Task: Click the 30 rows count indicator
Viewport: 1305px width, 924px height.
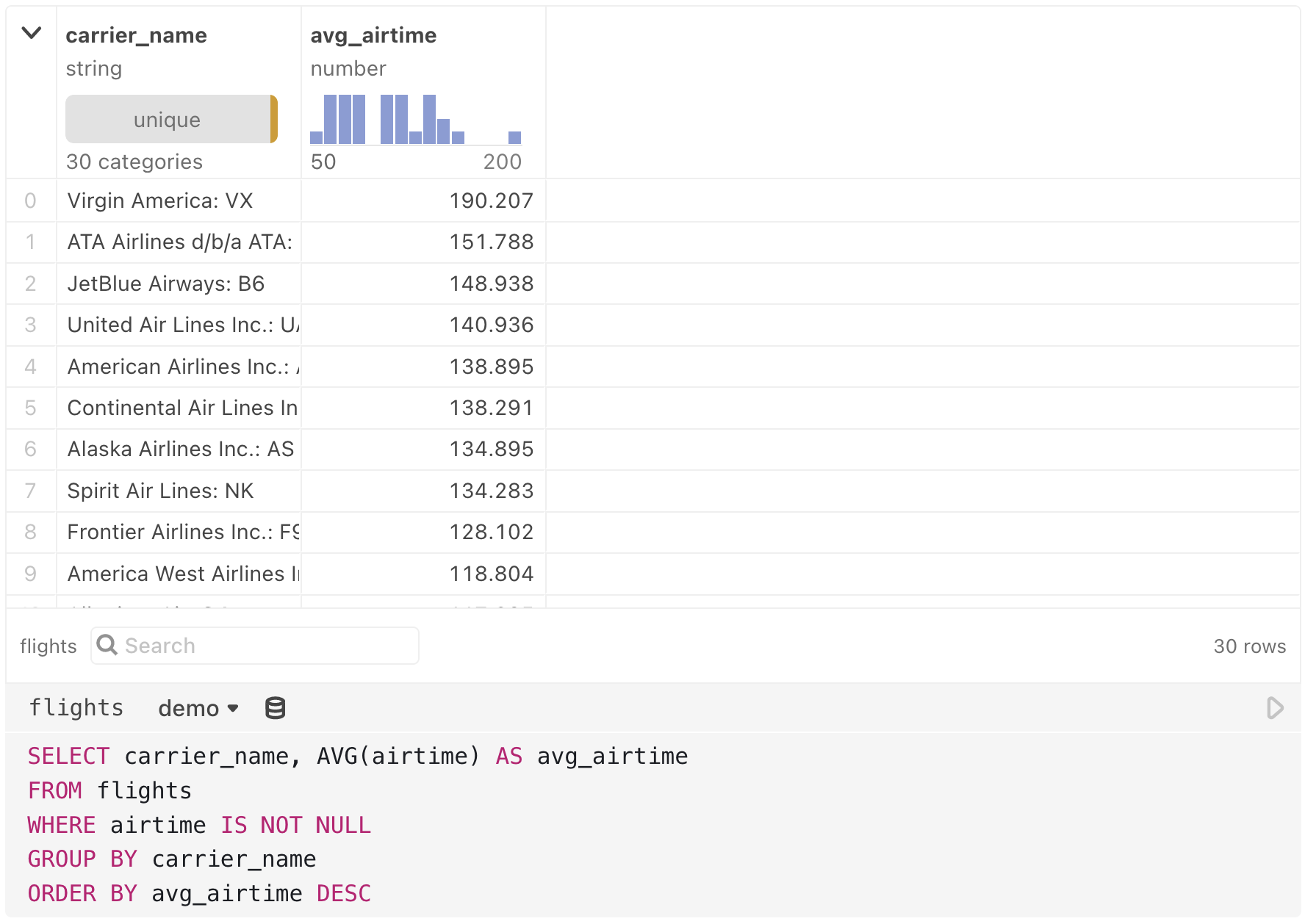Action: (1249, 646)
